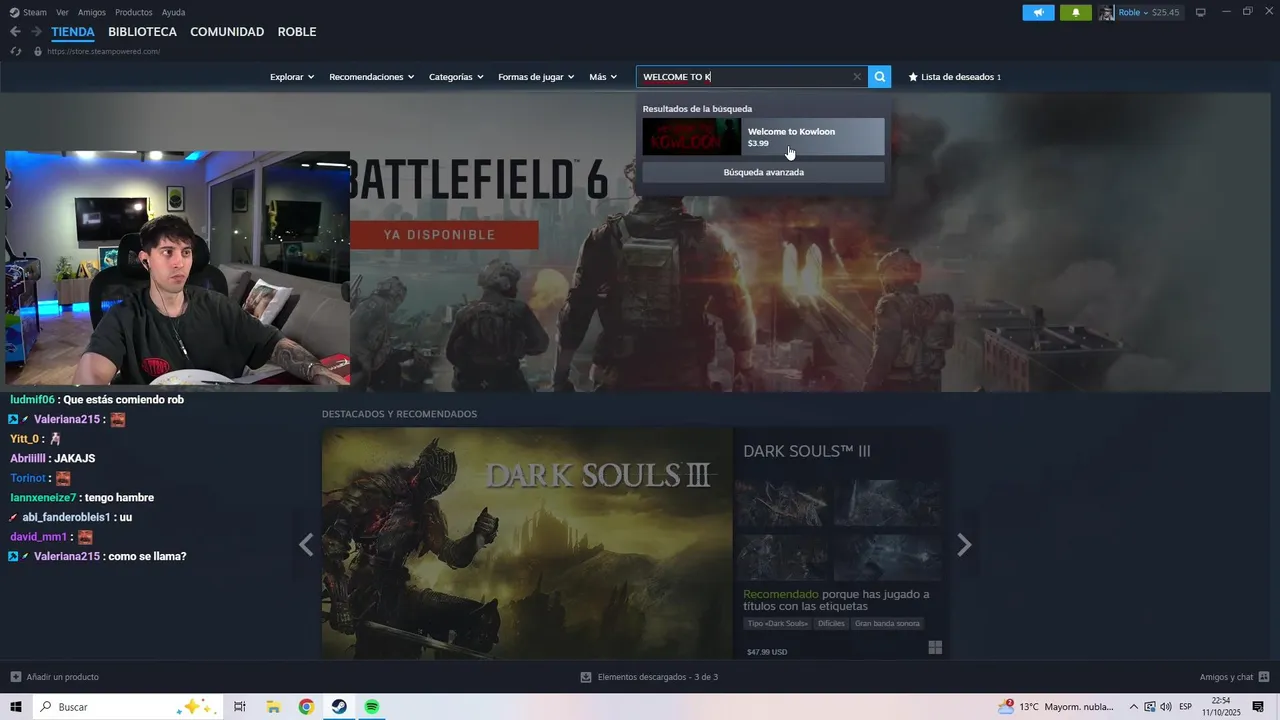
Task: Open Spotify from the taskbar
Action: (372, 707)
